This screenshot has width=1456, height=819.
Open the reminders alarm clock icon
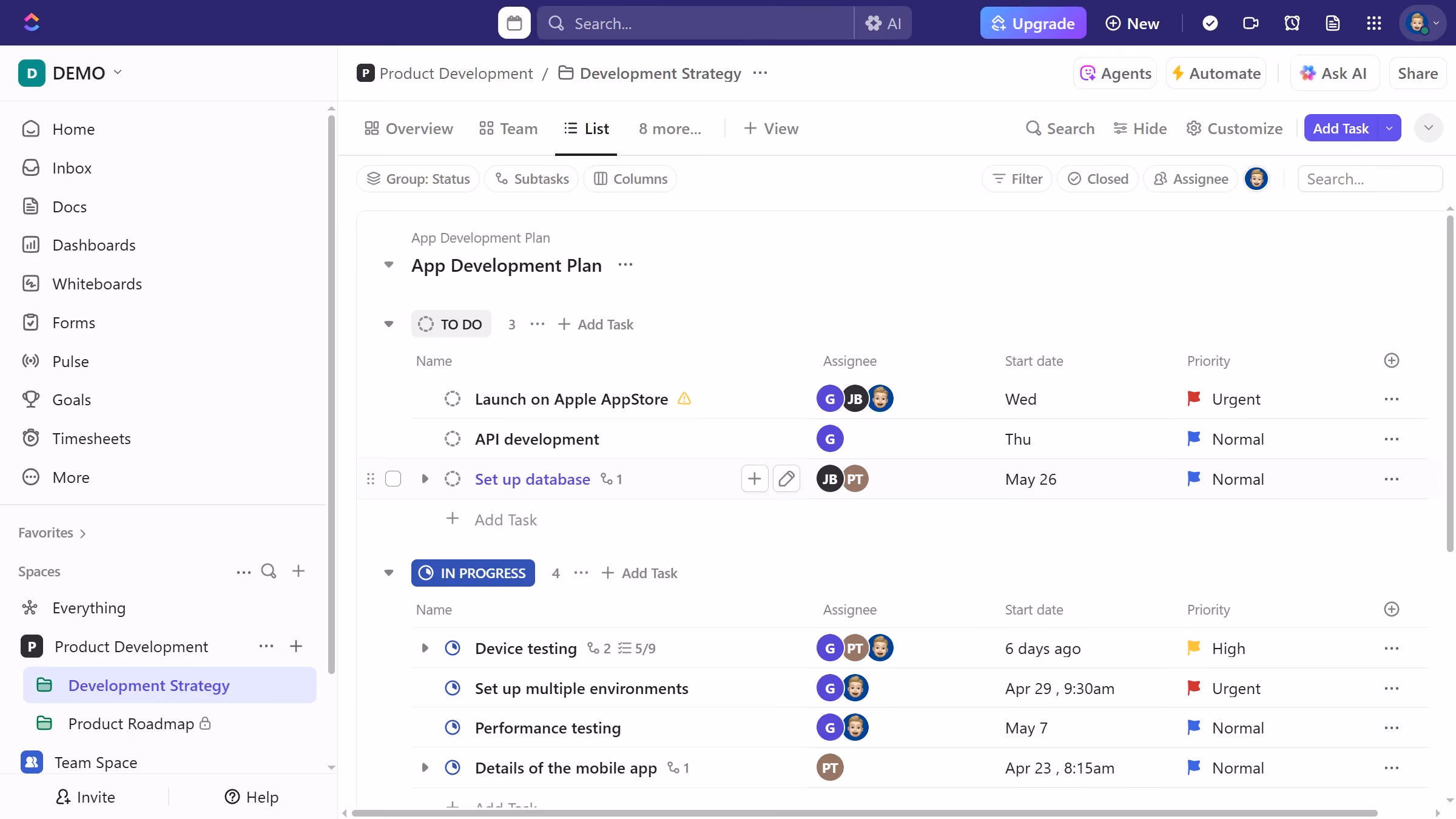coord(1292,23)
